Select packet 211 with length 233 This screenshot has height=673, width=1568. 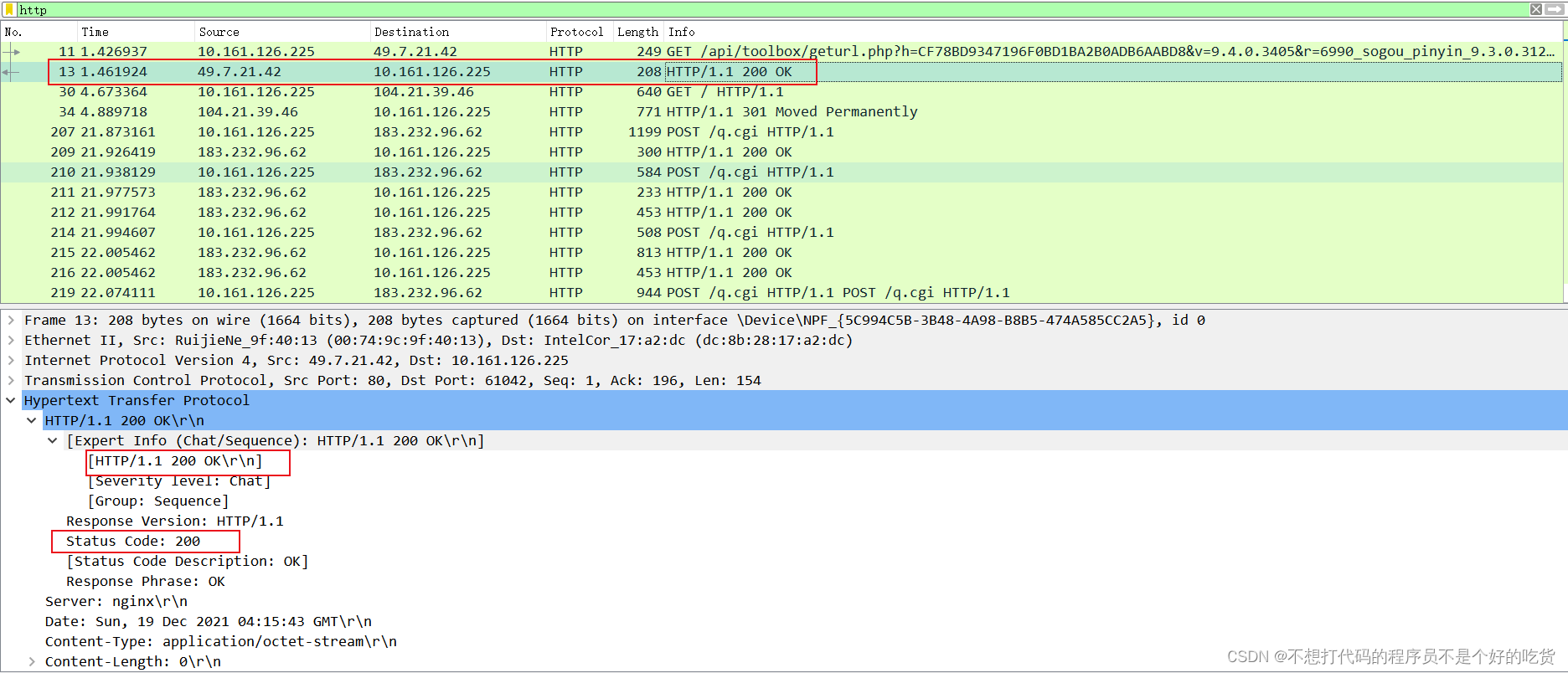pyautogui.click(x=781, y=193)
